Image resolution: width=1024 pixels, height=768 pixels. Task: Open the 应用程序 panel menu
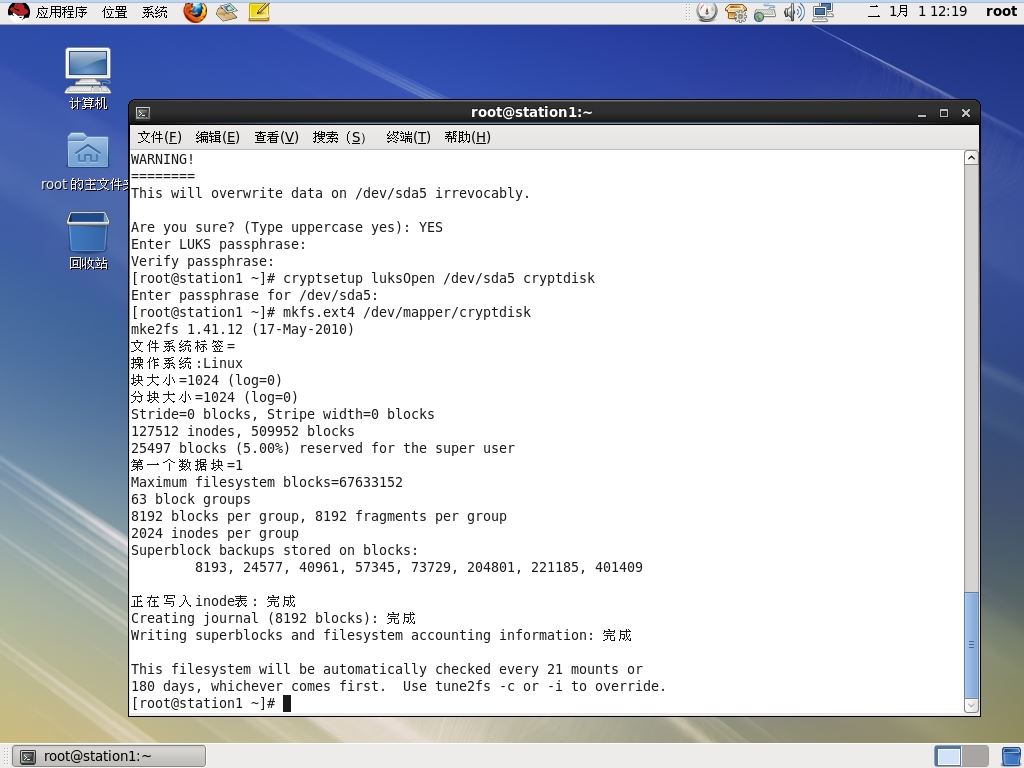pos(61,12)
